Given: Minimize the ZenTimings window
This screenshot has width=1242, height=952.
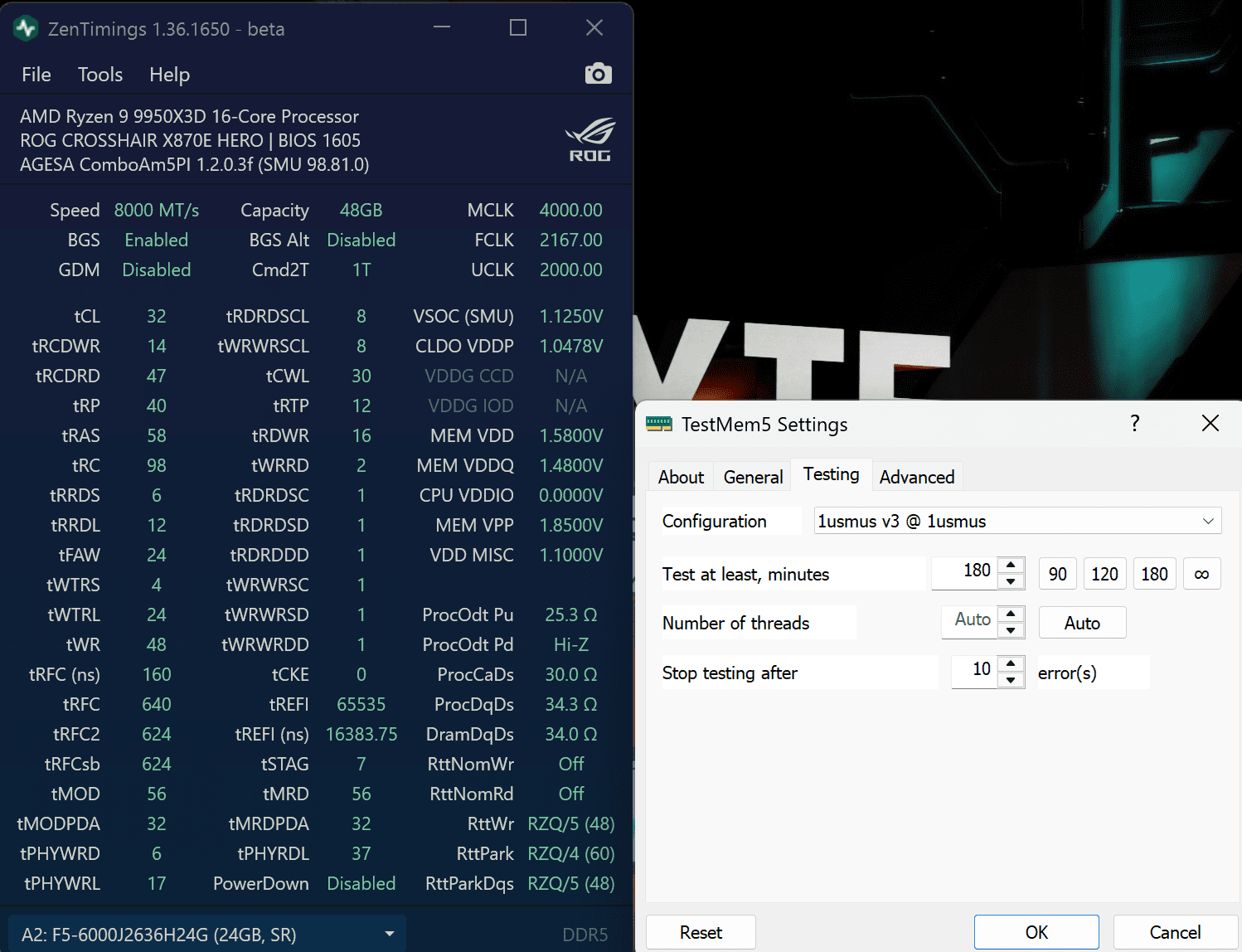Looking at the screenshot, I should click(x=442, y=27).
